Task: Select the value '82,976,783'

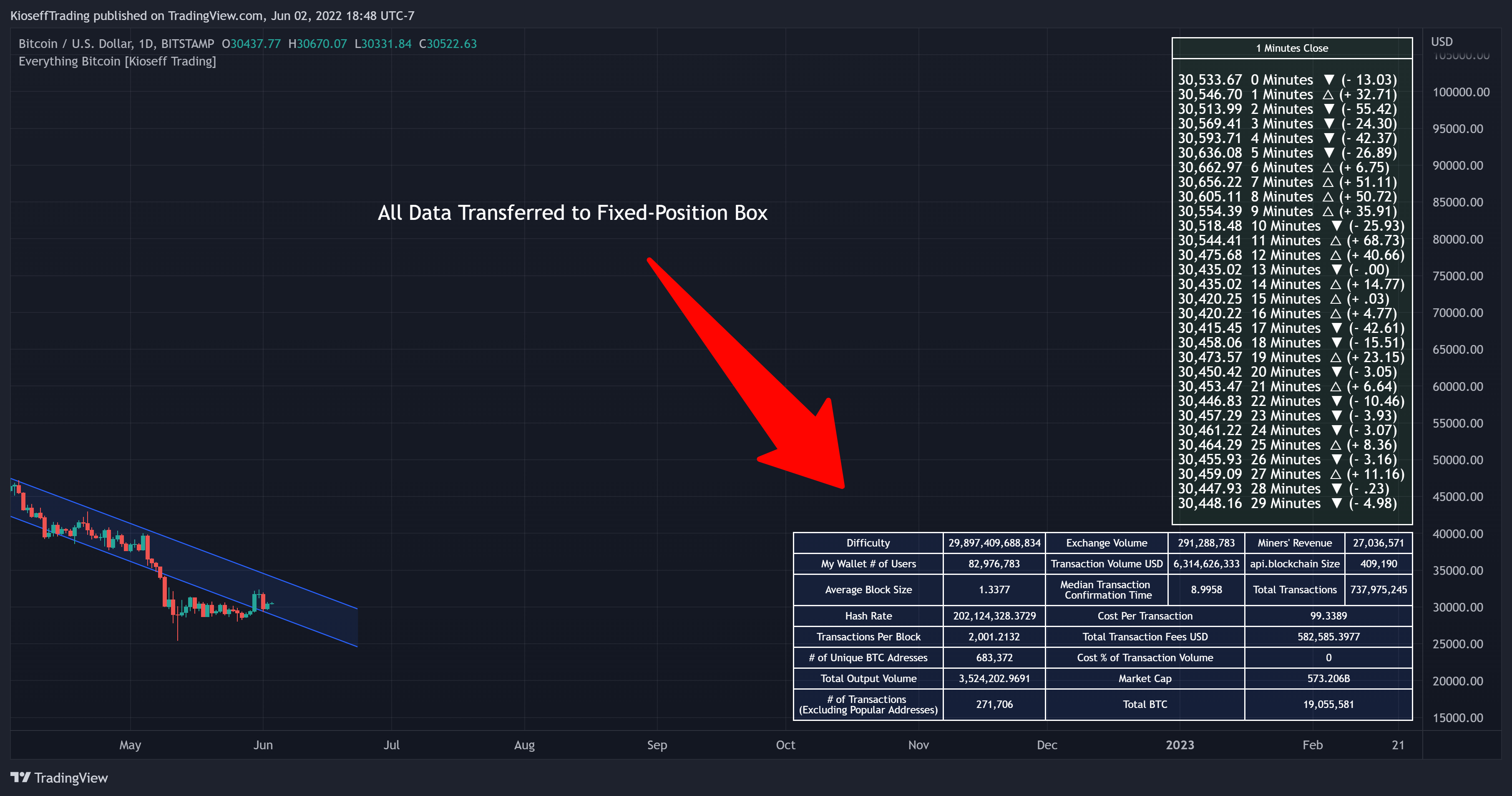Action: [994, 564]
